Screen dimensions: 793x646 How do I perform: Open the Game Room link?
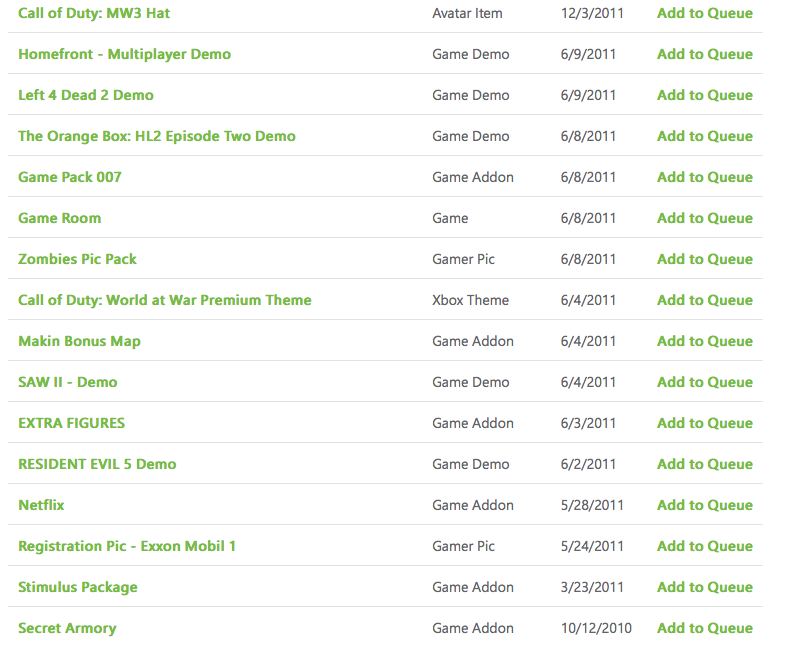coord(60,218)
